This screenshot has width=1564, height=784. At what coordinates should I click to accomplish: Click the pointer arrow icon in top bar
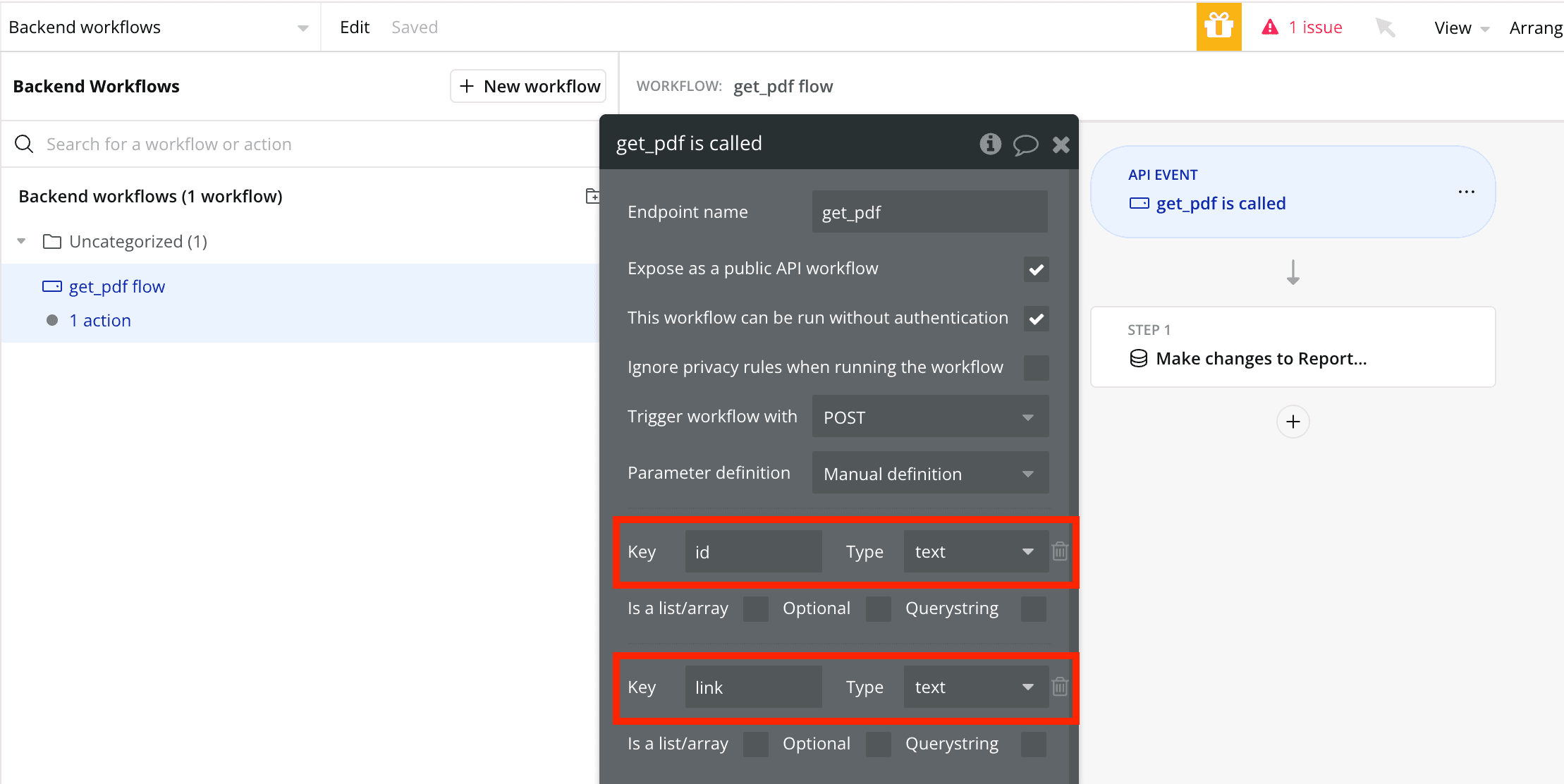[1385, 27]
